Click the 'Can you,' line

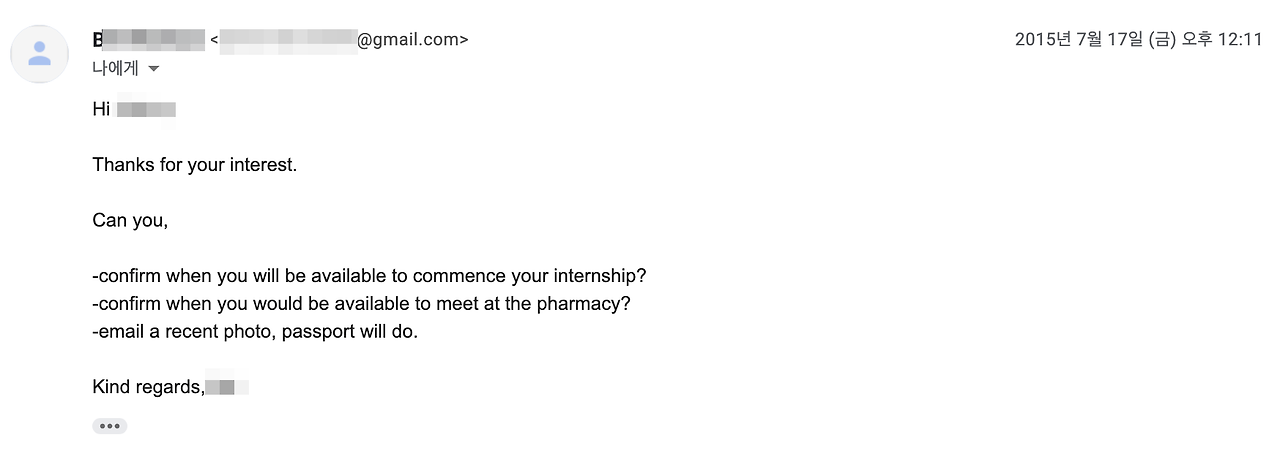click(130, 220)
